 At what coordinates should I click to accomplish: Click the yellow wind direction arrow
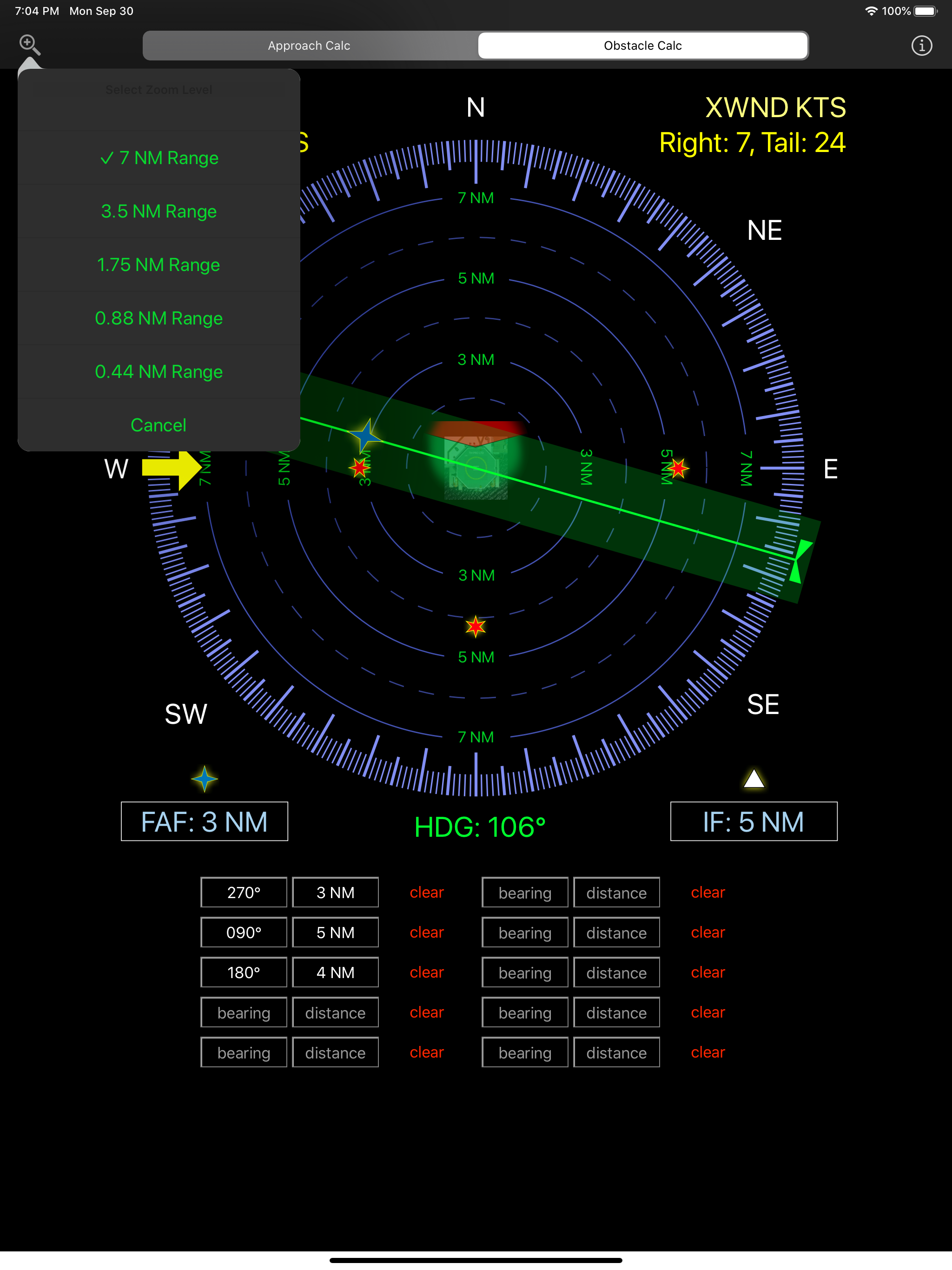tap(172, 468)
